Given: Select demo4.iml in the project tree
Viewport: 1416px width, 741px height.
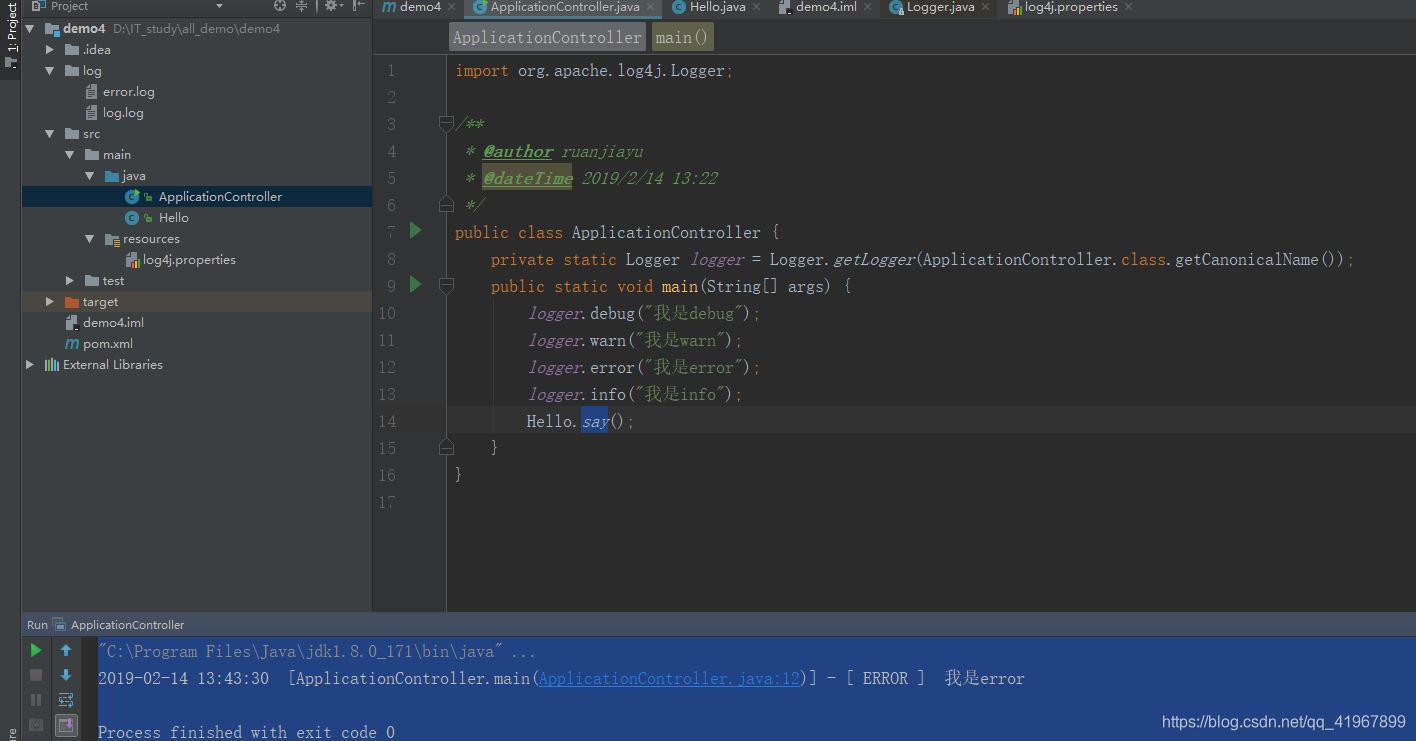Looking at the screenshot, I should pyautogui.click(x=114, y=323).
